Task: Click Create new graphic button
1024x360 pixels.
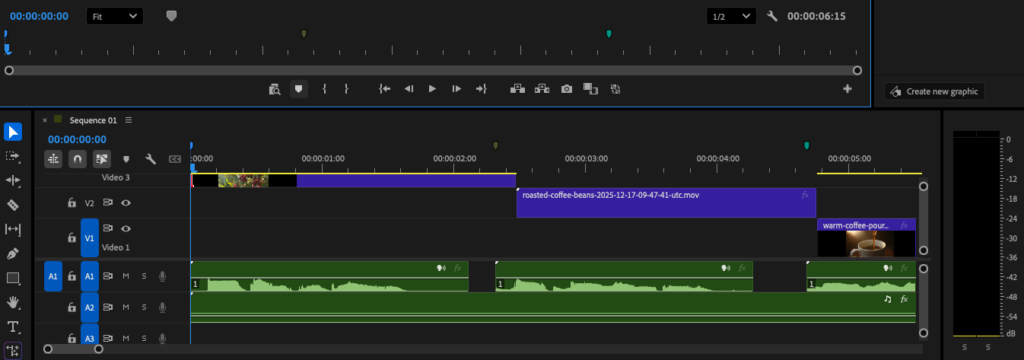Action: coord(934,91)
